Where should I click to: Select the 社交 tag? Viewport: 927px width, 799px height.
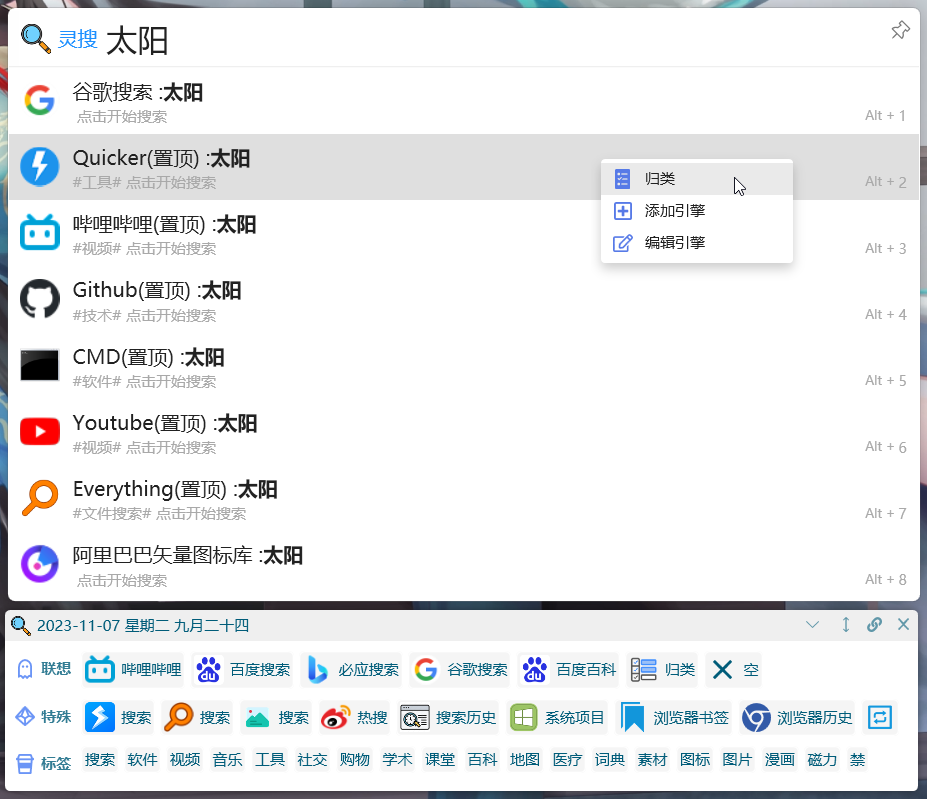312,759
